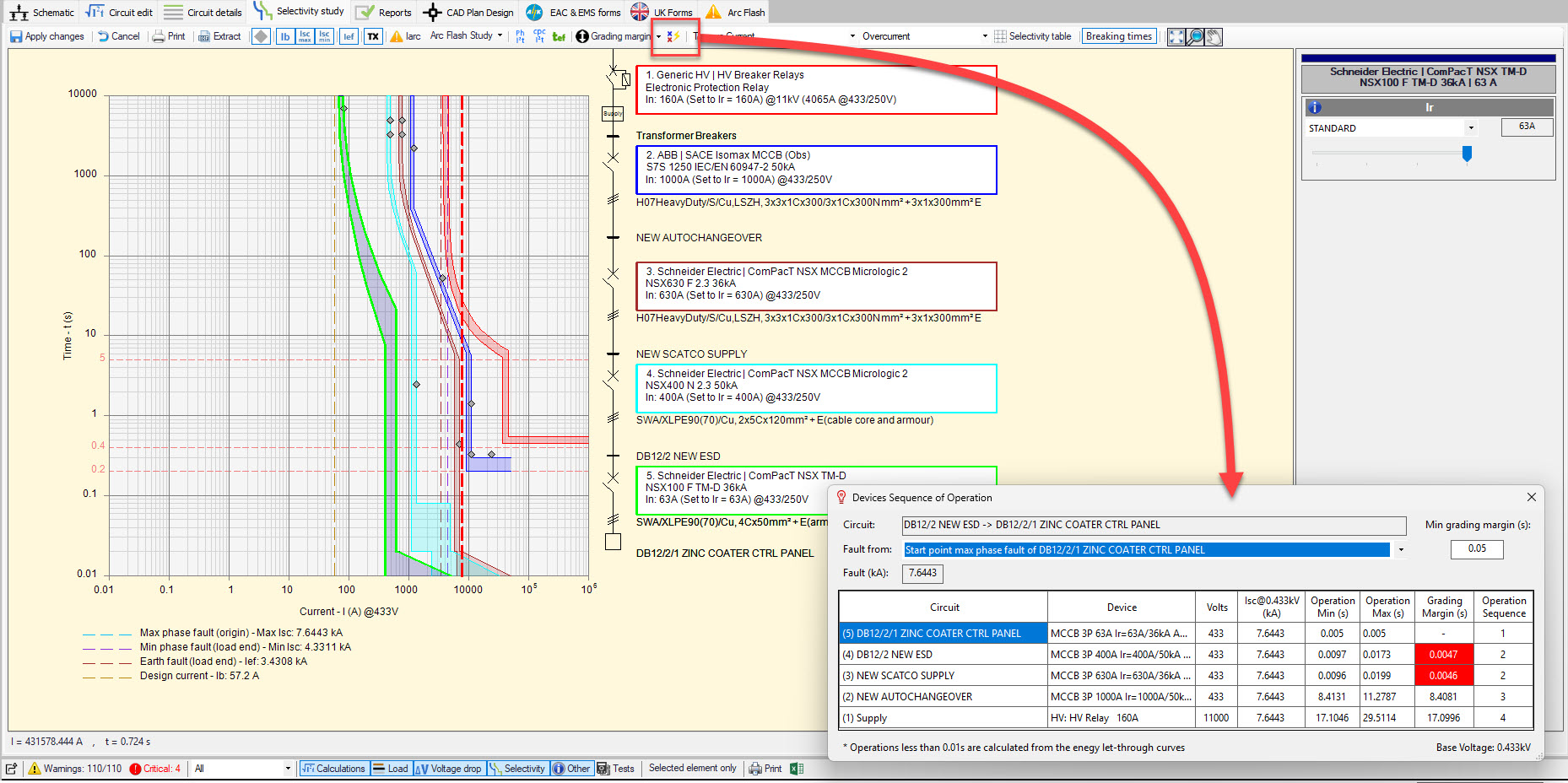Image resolution: width=1568 pixels, height=783 pixels.
Task: Select the ABB SACE Isomax MCCB device box
Action: pos(816,170)
